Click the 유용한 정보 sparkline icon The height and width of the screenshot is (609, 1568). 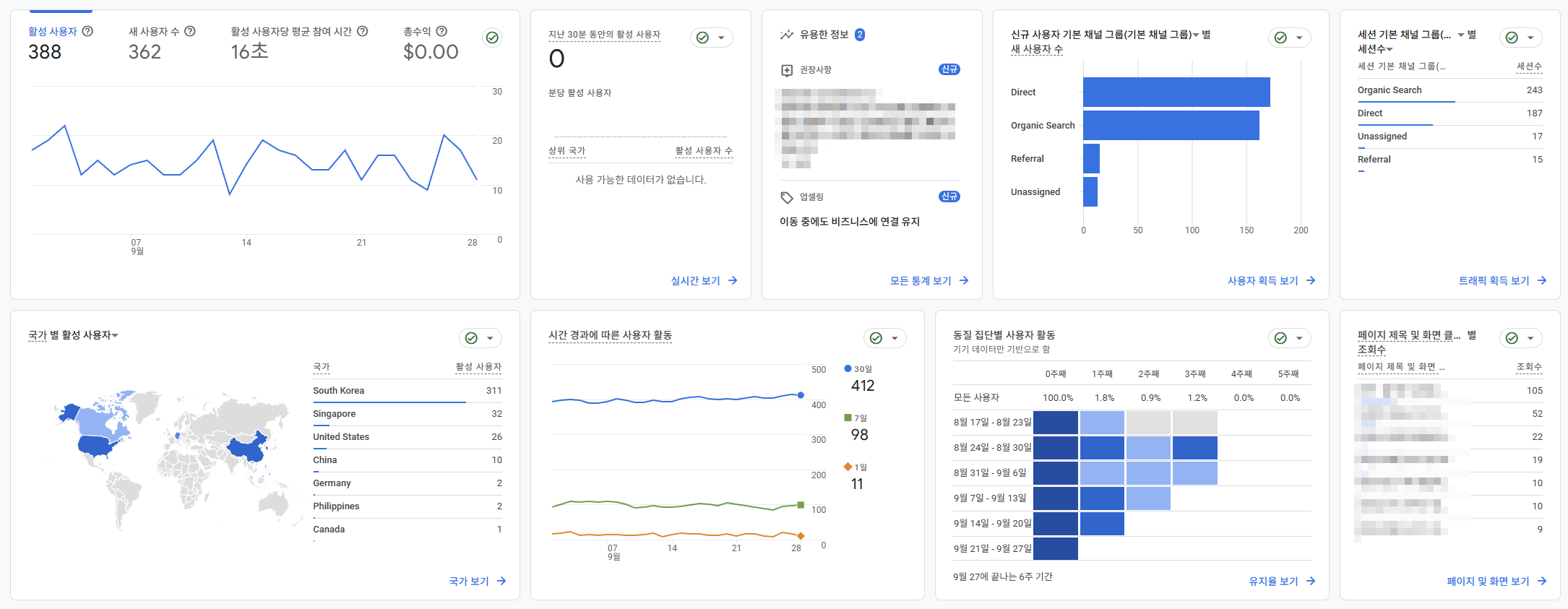[786, 35]
